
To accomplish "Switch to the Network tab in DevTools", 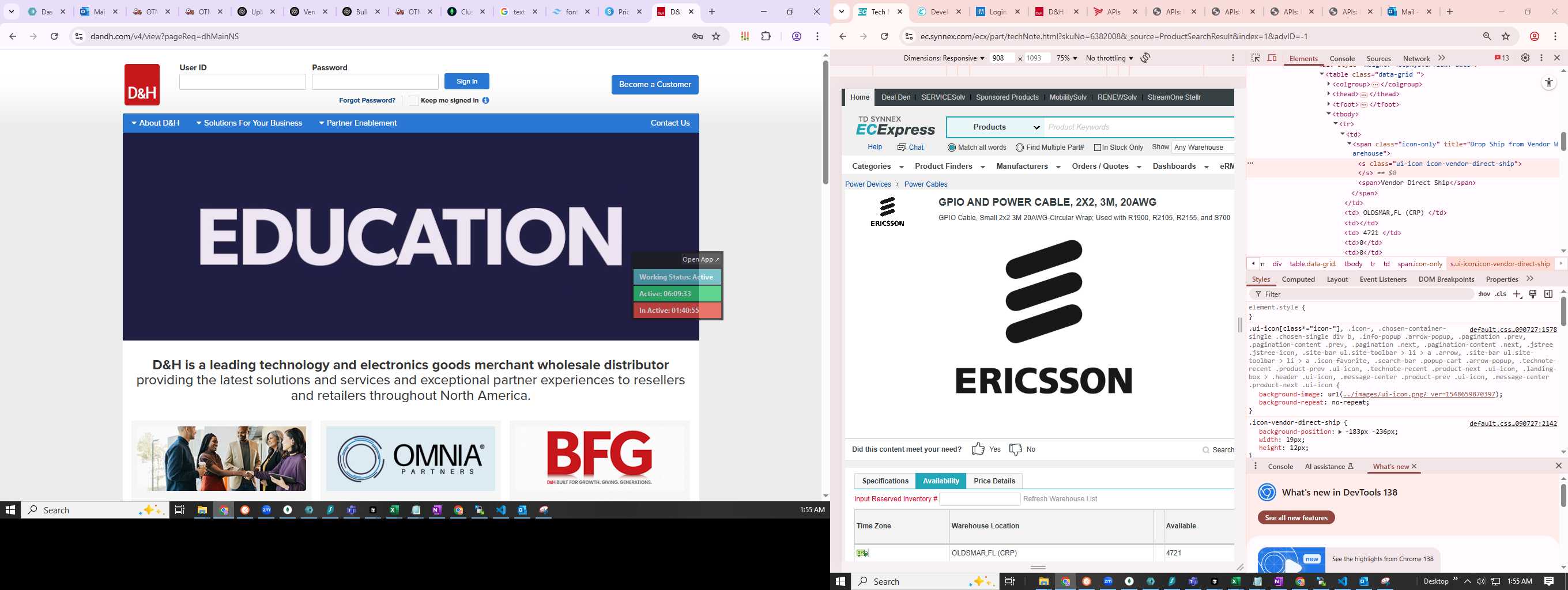I will point(1416,58).
